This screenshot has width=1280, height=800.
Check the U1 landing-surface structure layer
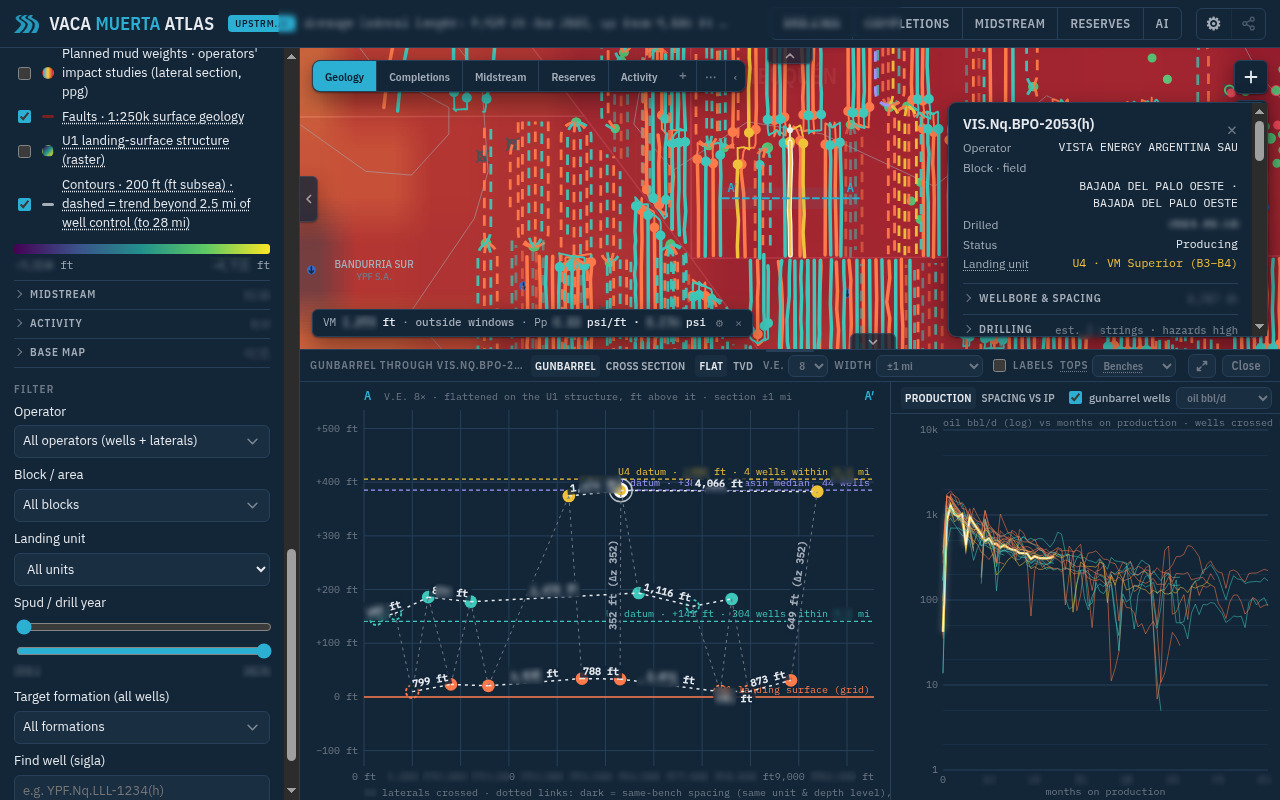click(x=25, y=151)
